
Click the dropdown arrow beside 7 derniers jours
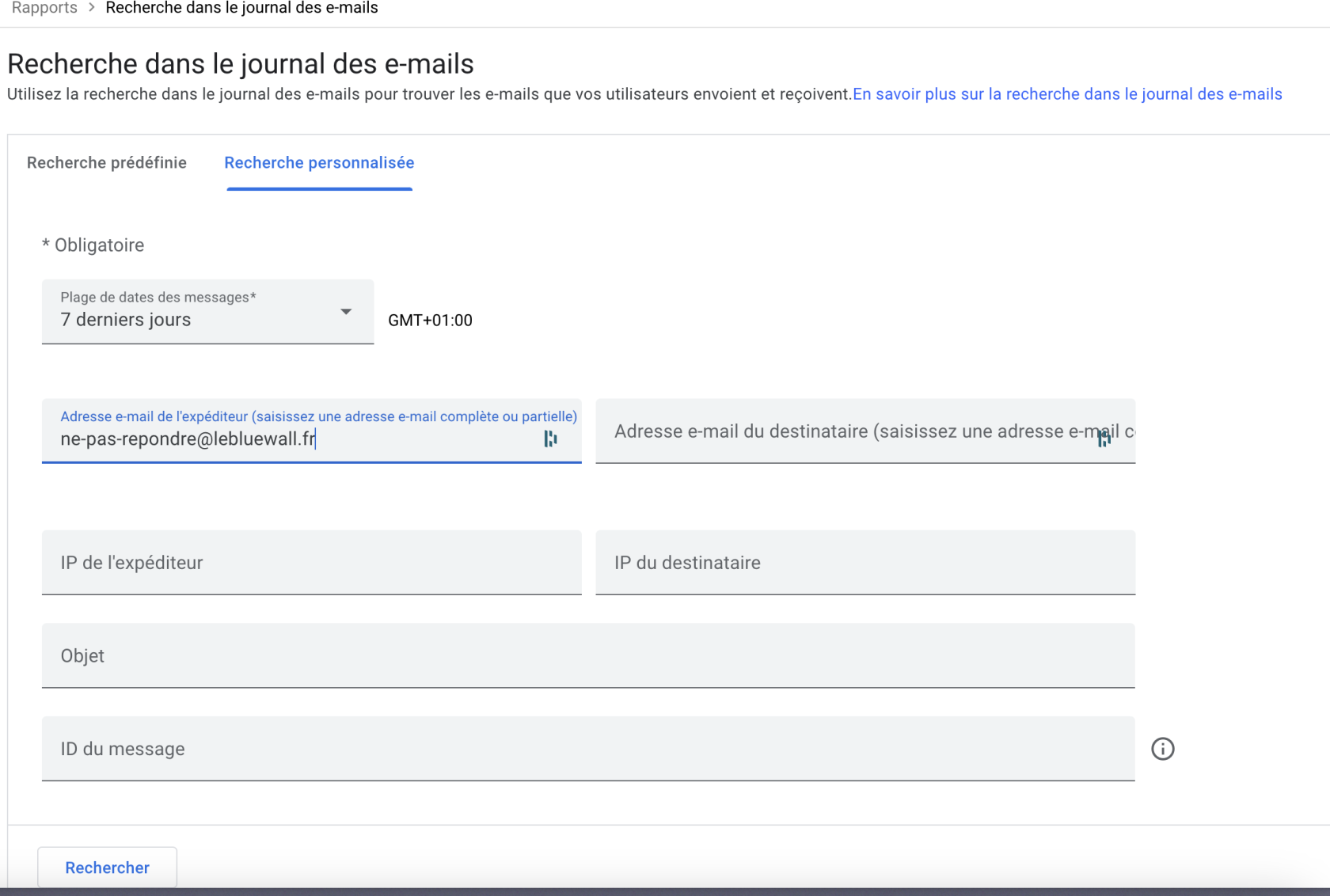point(346,312)
